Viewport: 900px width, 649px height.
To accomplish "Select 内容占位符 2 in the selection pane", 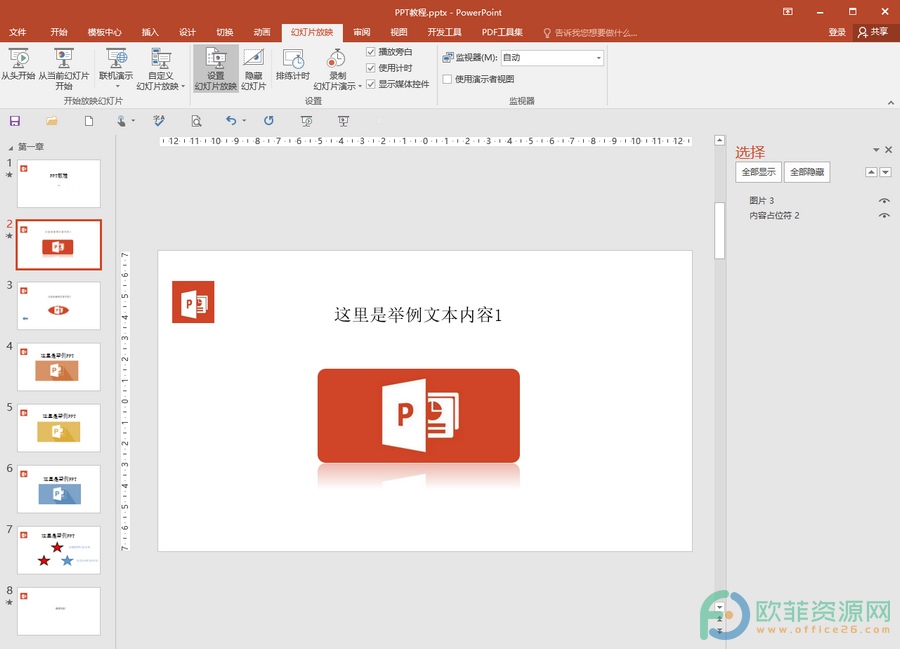I will 774,216.
